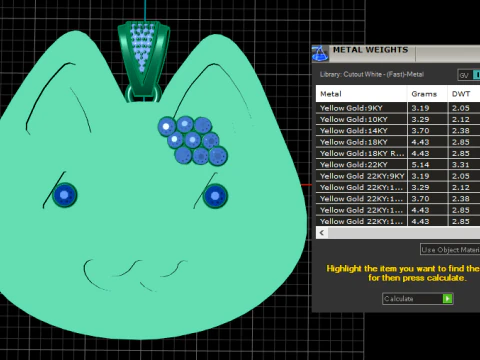The height and width of the screenshot is (360, 480).
Task: Click the left scroll arrow under the table
Action: (x=322, y=233)
